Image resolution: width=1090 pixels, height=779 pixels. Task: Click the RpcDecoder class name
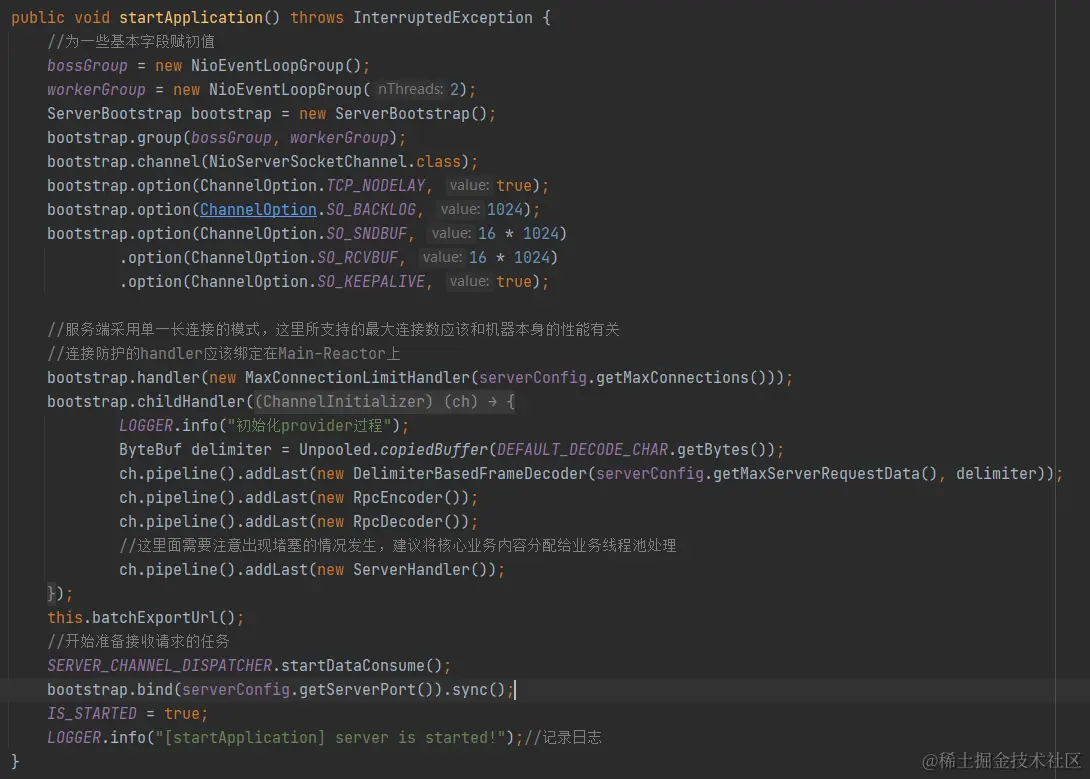pos(398,521)
